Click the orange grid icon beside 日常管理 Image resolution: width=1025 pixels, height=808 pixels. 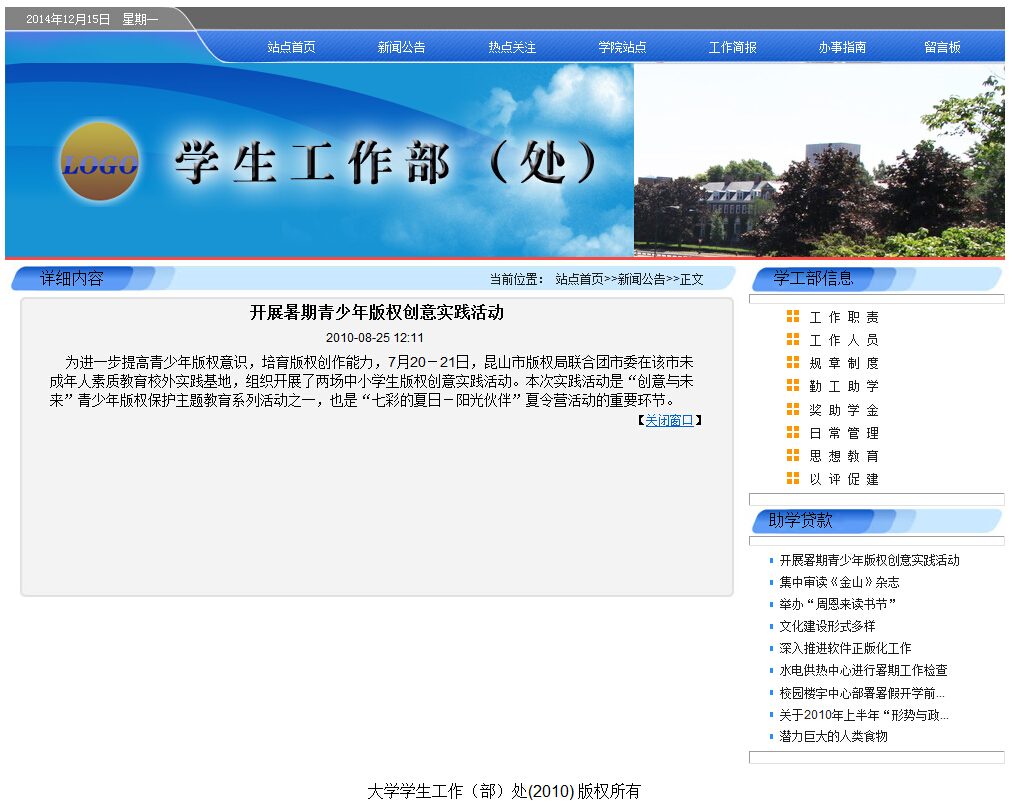793,432
